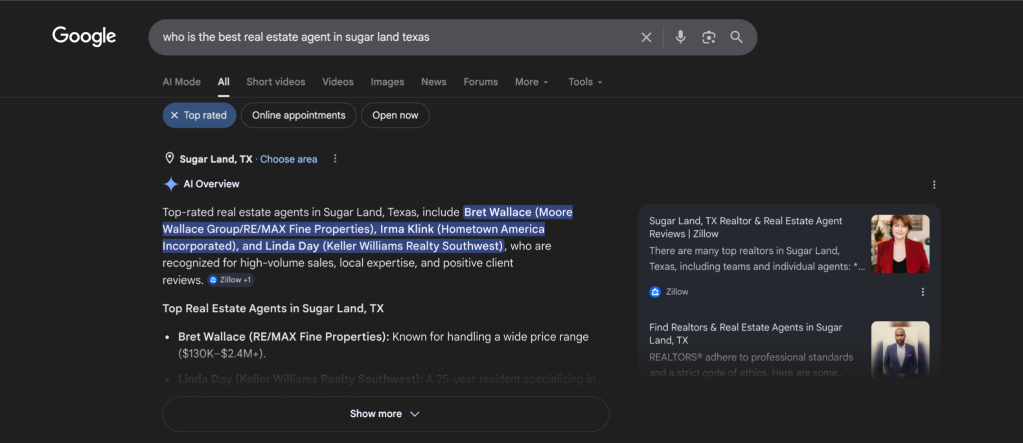Remove the Top rated filter chip
1023x443 pixels.
(199, 115)
